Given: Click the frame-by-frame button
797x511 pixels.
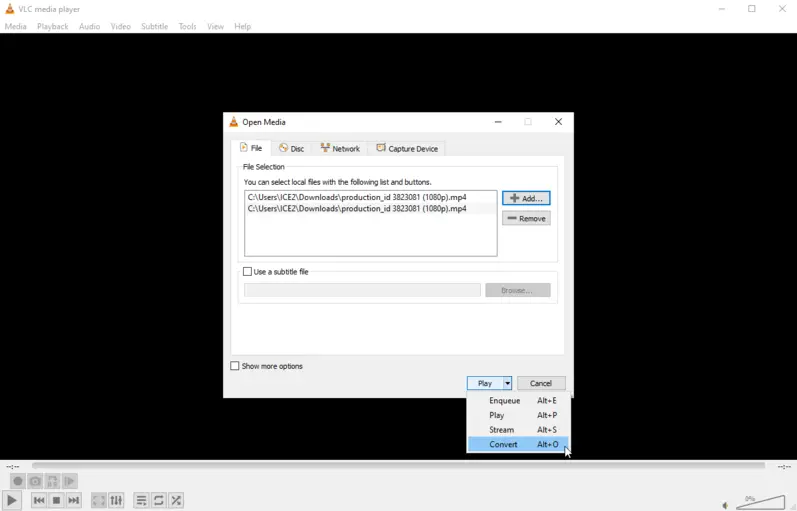Looking at the screenshot, I should 70,481.
